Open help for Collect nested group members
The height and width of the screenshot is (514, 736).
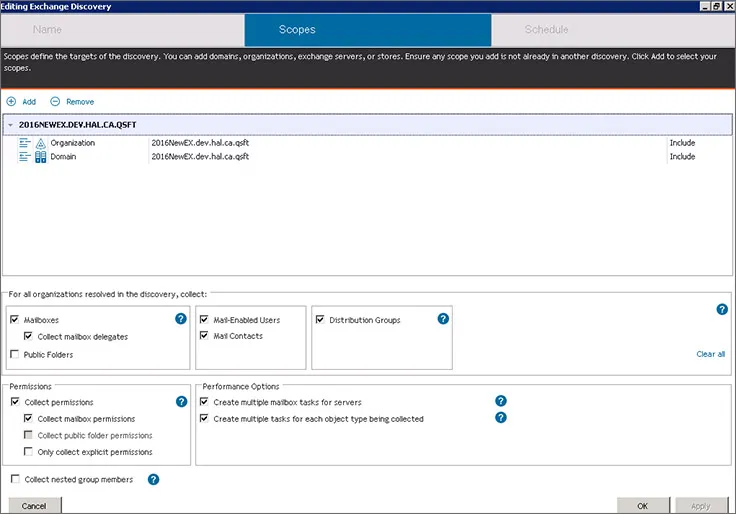(x=153, y=479)
